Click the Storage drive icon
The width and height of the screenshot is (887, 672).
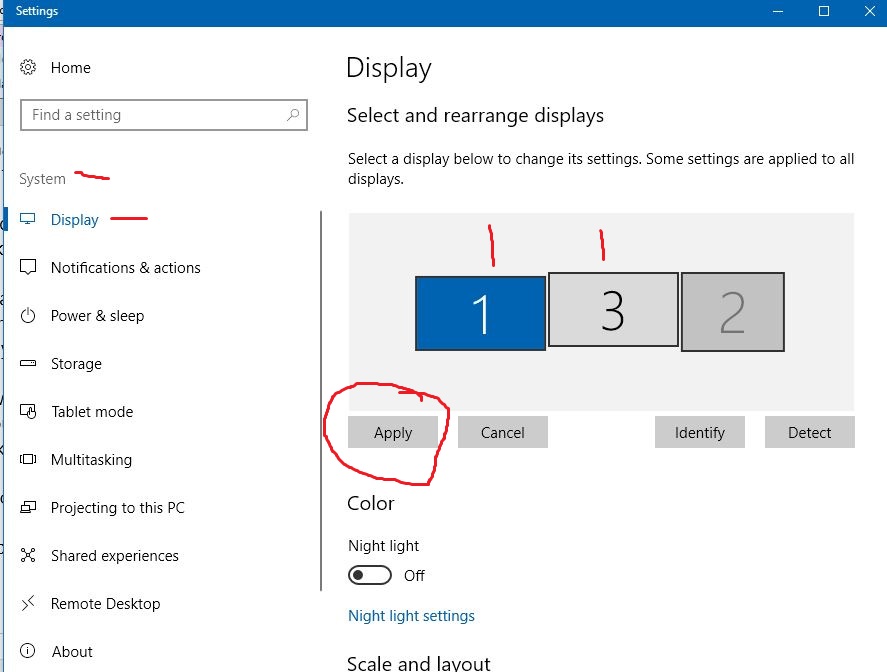28,363
